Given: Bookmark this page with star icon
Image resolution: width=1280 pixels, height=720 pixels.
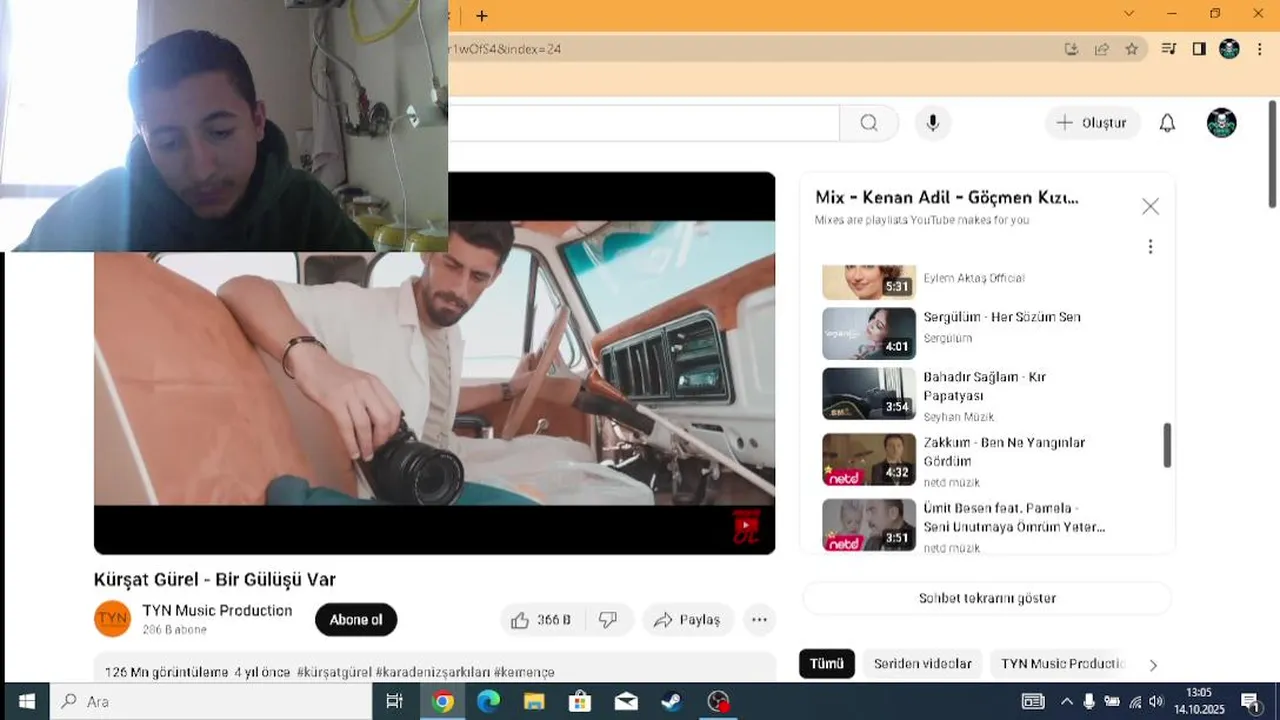Looking at the screenshot, I should click(x=1131, y=49).
